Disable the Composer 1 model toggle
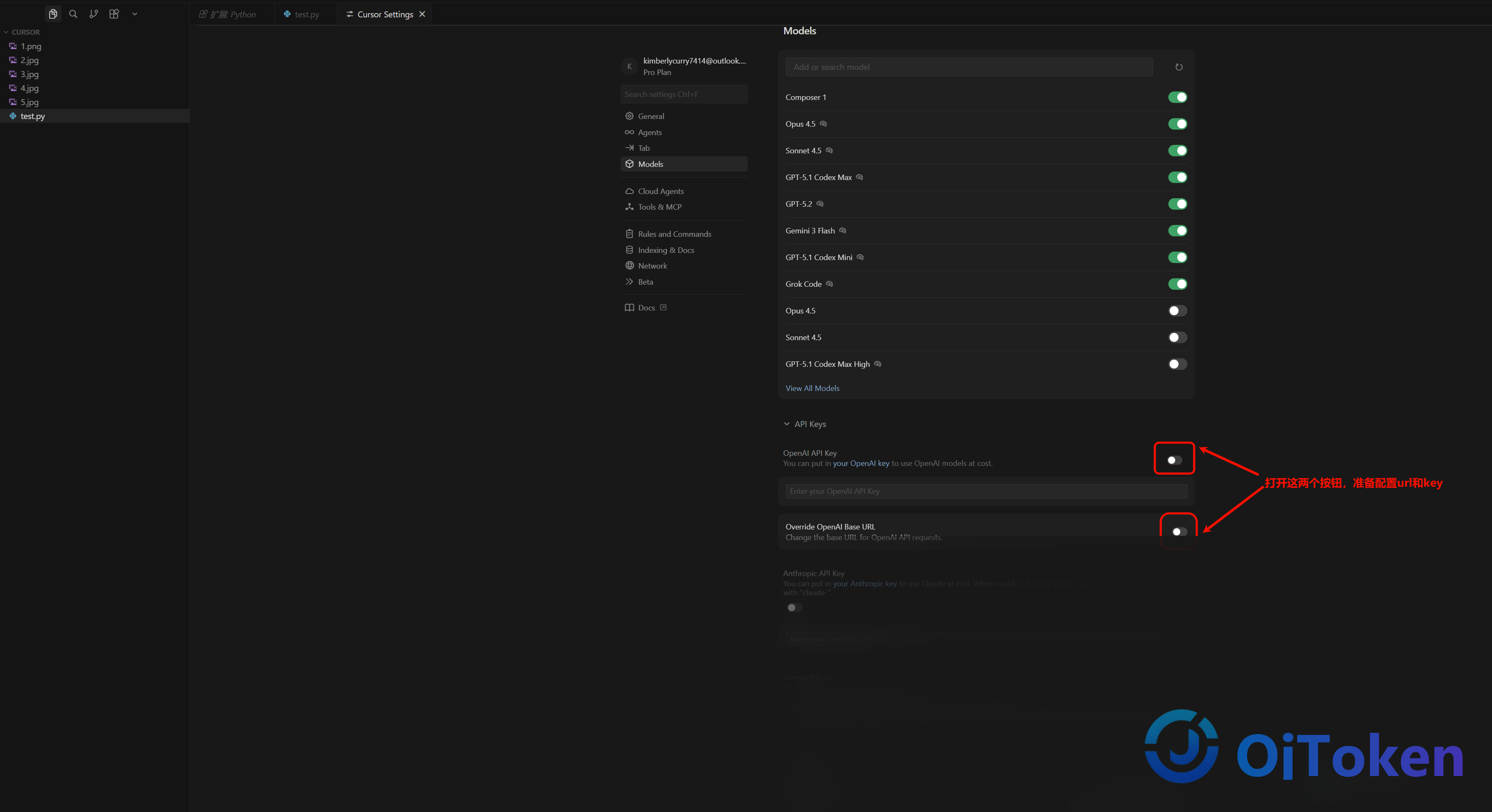The image size is (1492, 812). click(x=1177, y=97)
